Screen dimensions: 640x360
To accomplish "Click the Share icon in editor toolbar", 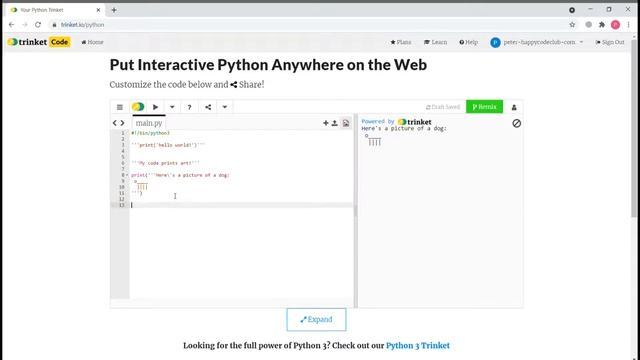I will point(208,107).
